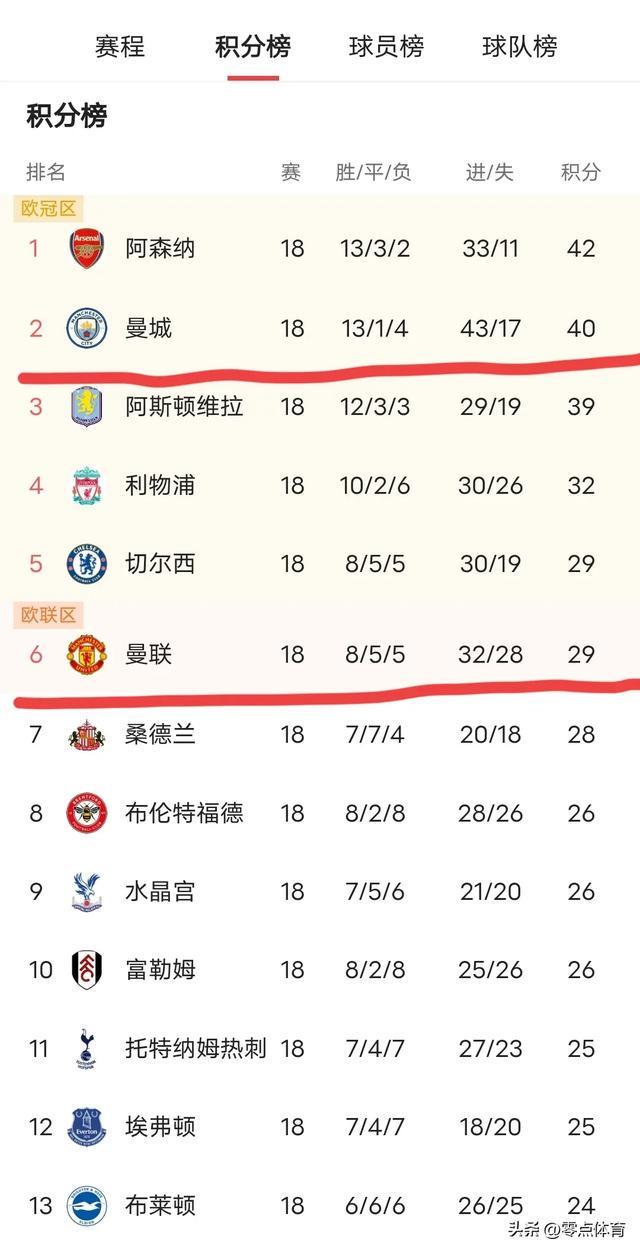
Task: Open the 球员榜 tab
Action: coord(385,45)
